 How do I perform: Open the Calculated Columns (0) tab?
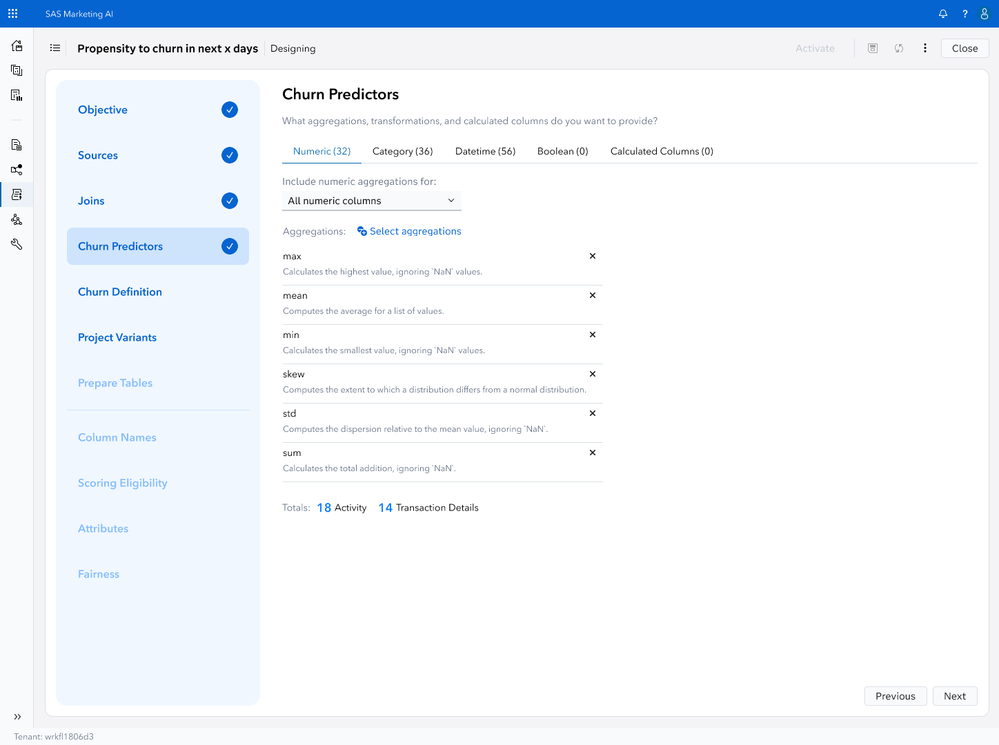(x=661, y=151)
